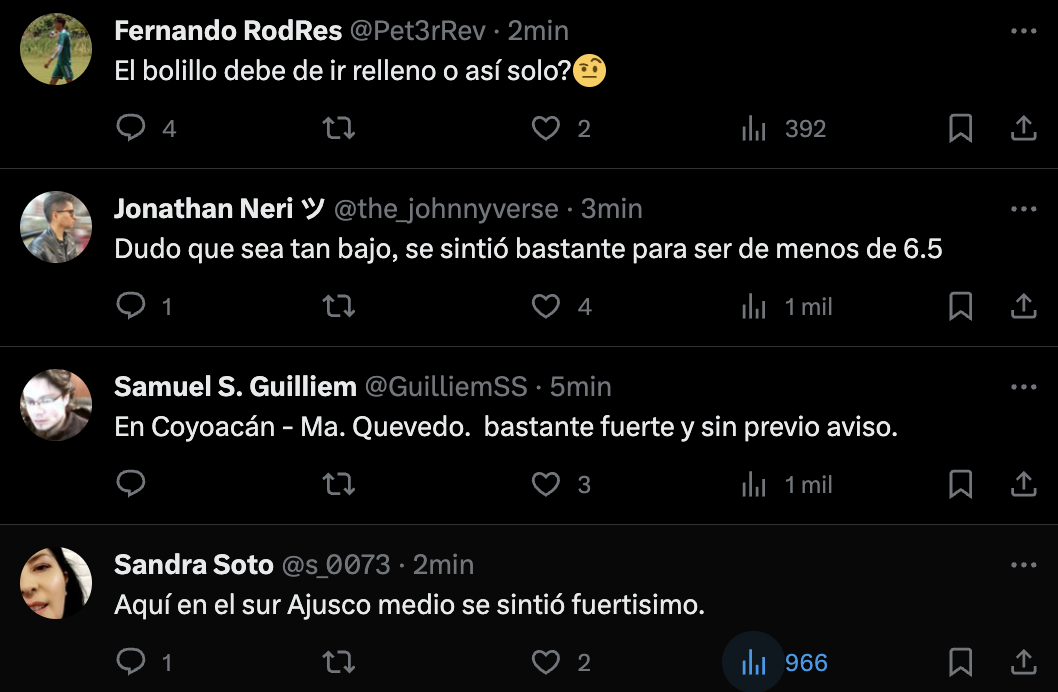Screen dimensions: 1058x692
Task: Reply to Fernando RodRes's bolillo tweet
Action: (x=132, y=129)
